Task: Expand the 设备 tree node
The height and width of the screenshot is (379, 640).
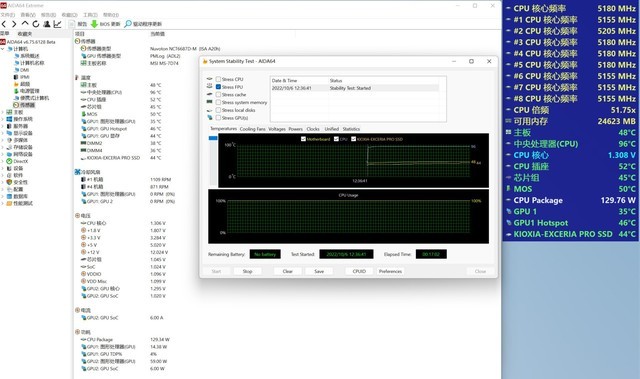Action: click(x=3, y=168)
